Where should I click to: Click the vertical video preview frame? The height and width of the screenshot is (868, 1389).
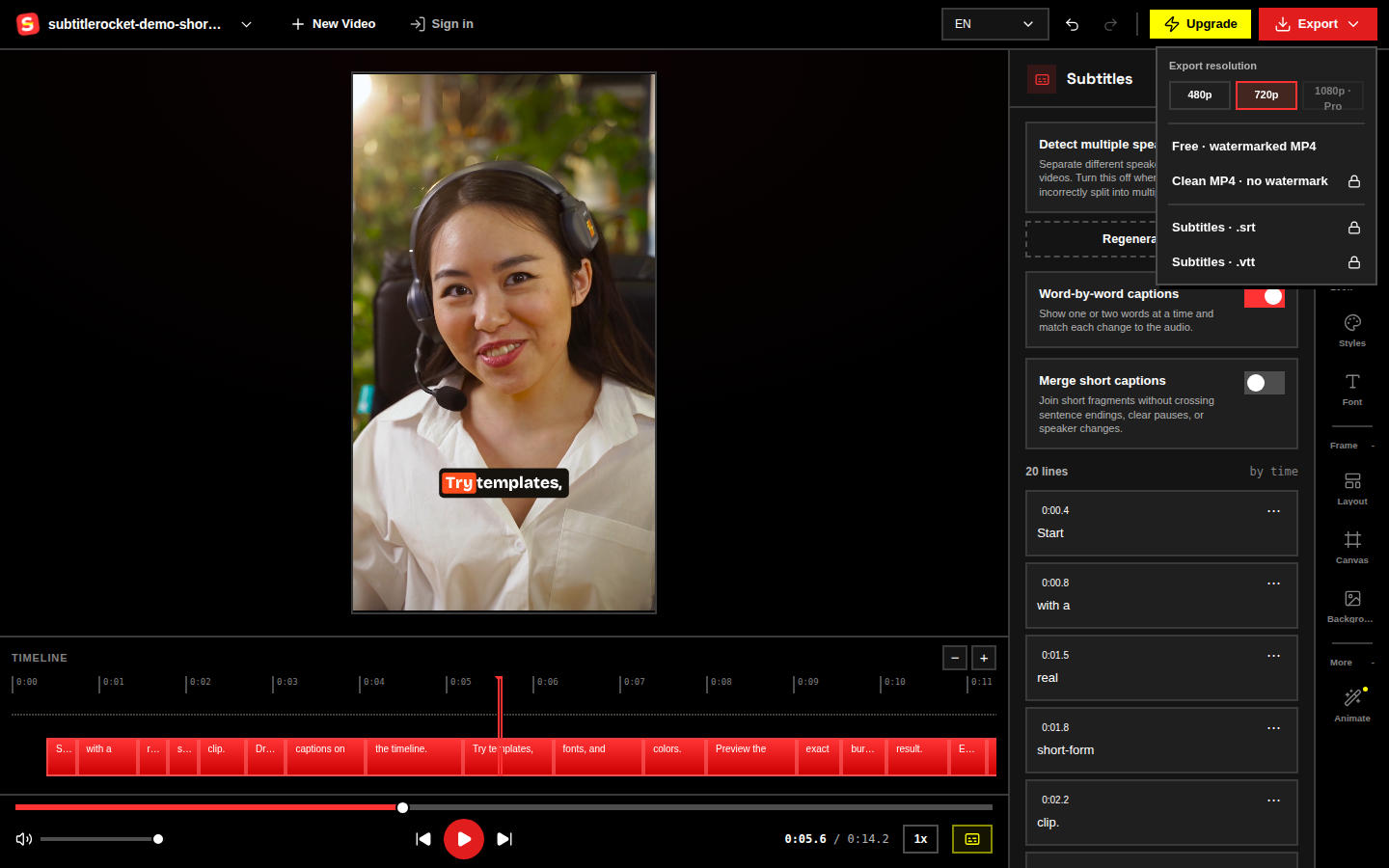tap(504, 342)
